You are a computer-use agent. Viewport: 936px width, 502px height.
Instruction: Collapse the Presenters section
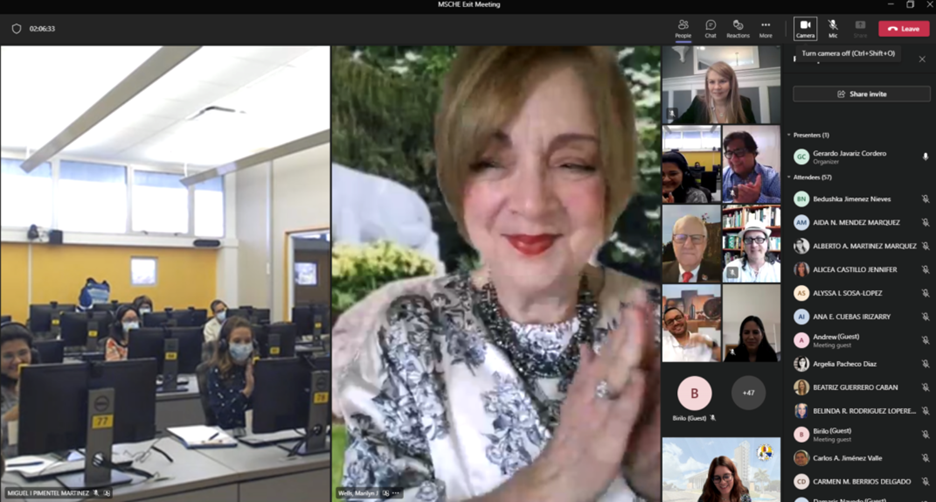click(789, 135)
